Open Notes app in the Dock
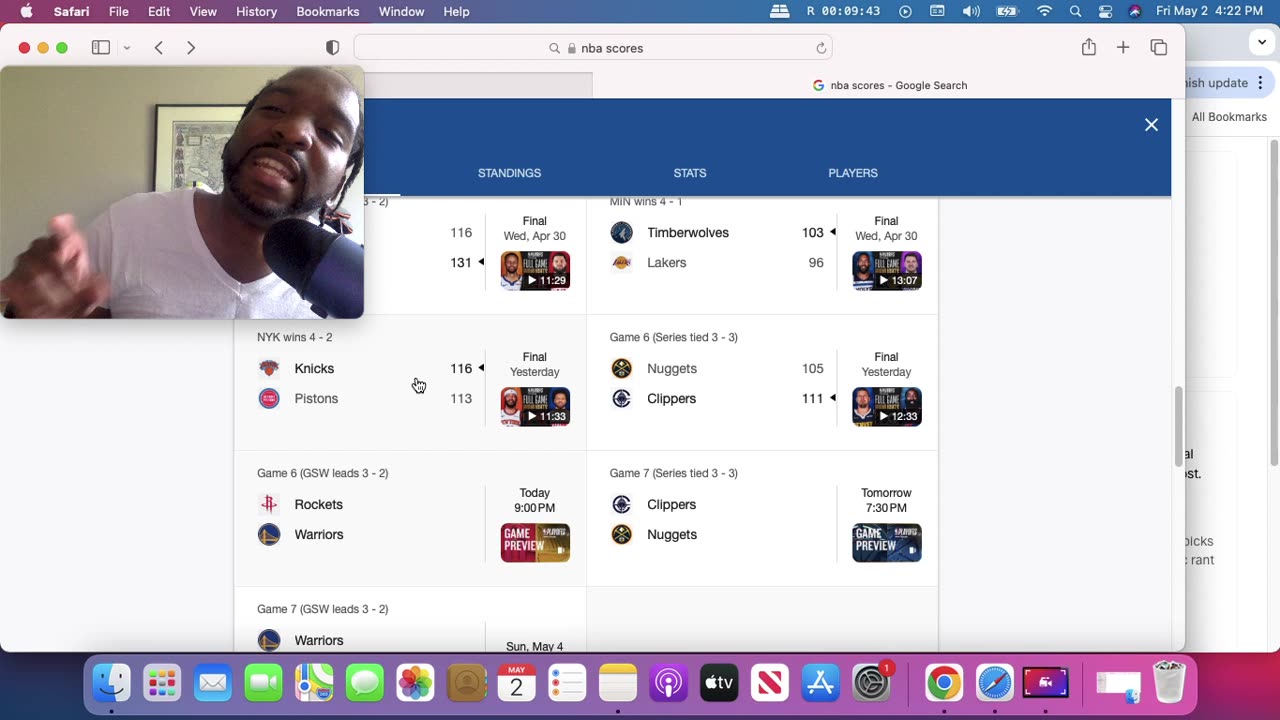1280x720 pixels. pyautogui.click(x=618, y=683)
